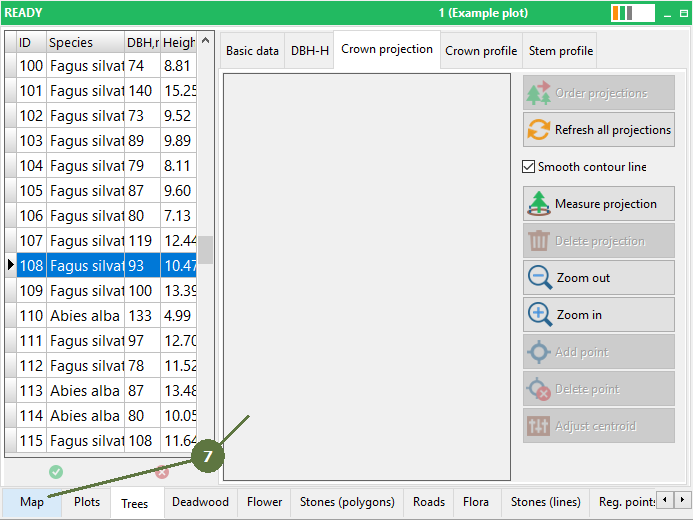Image resolution: width=693 pixels, height=520 pixels.
Task: Sort table by the Species column header
Action: [x=84, y=43]
